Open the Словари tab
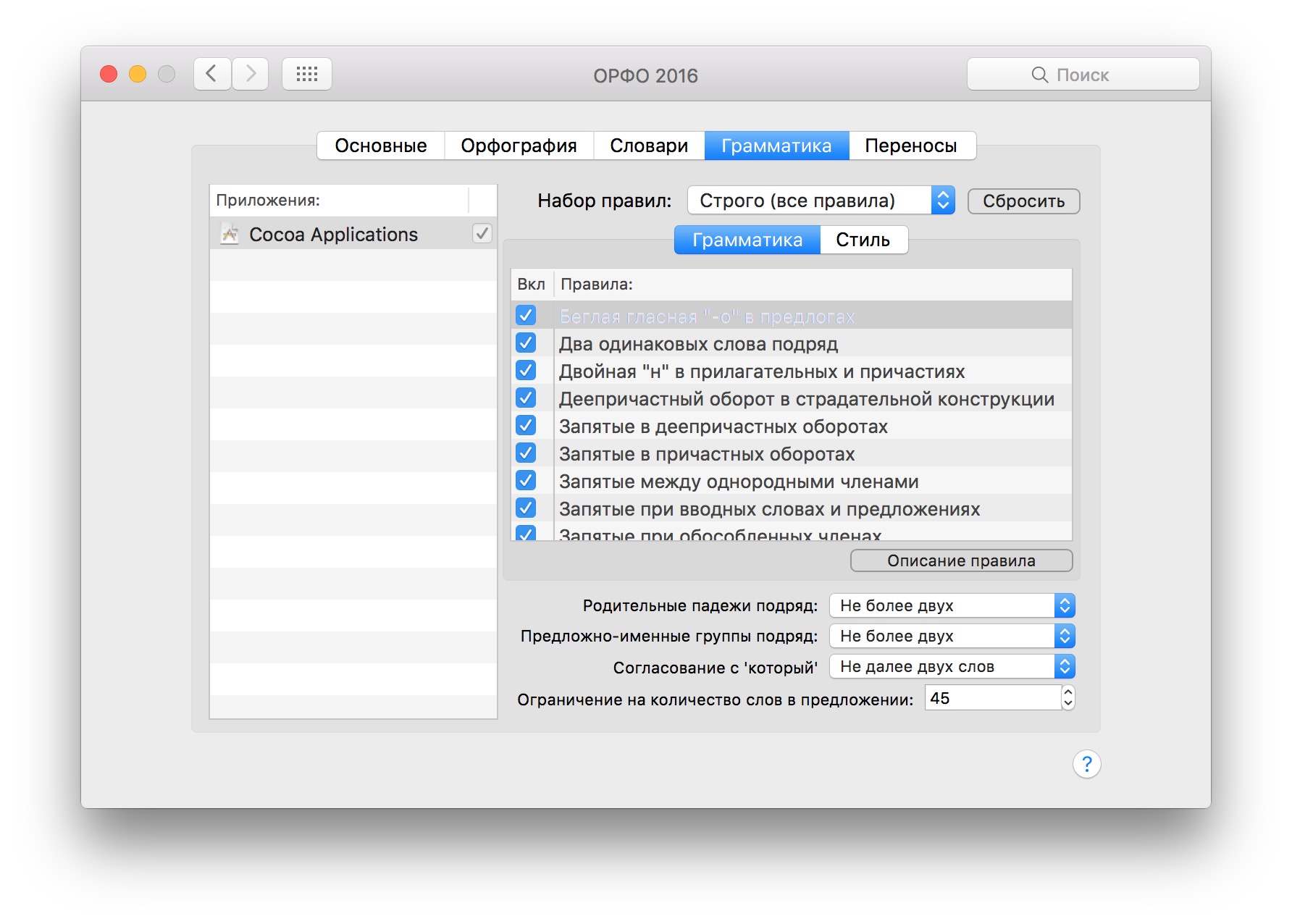The height and width of the screenshot is (924, 1292). 649,146
